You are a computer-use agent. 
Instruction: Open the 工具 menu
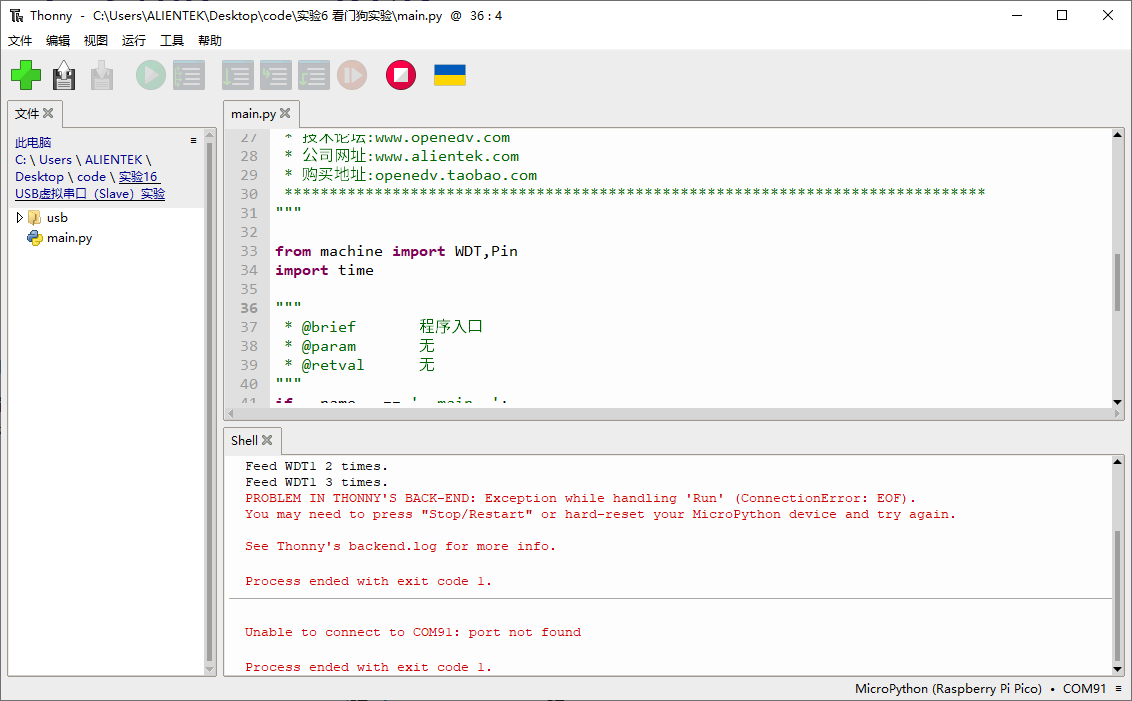point(172,40)
